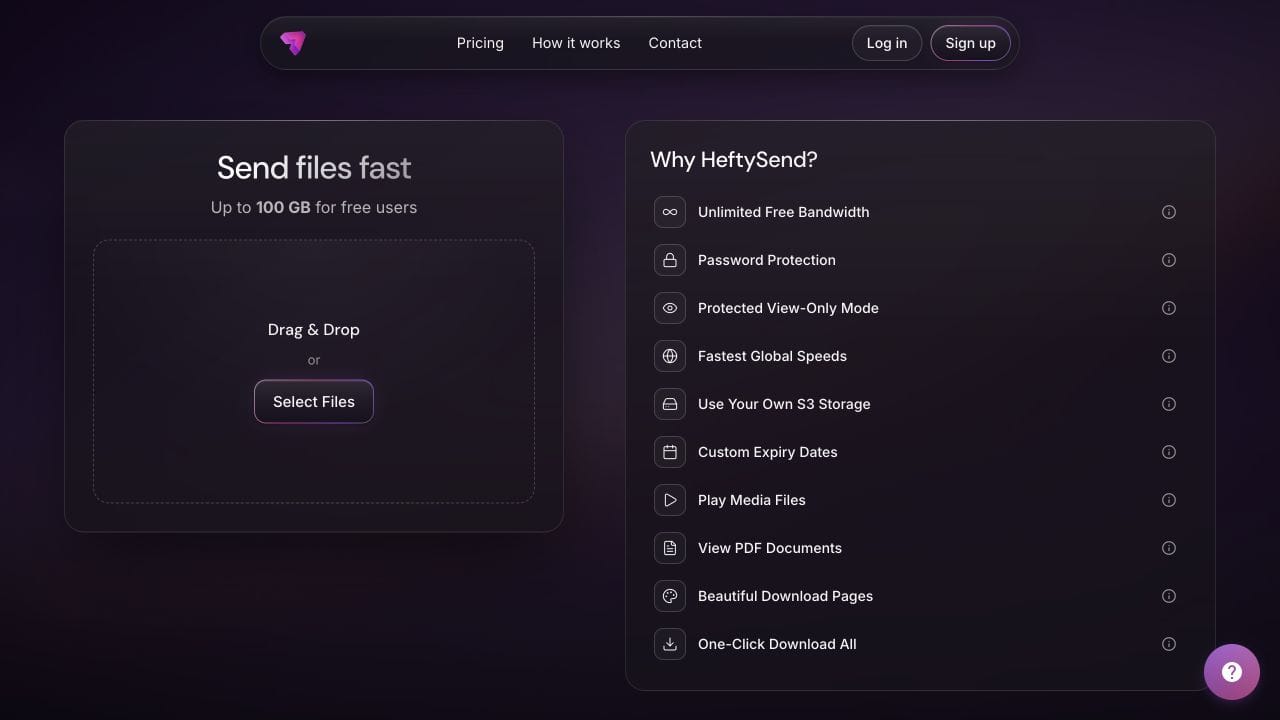Open info for Play Media Files
The width and height of the screenshot is (1280, 720).
click(x=1169, y=500)
